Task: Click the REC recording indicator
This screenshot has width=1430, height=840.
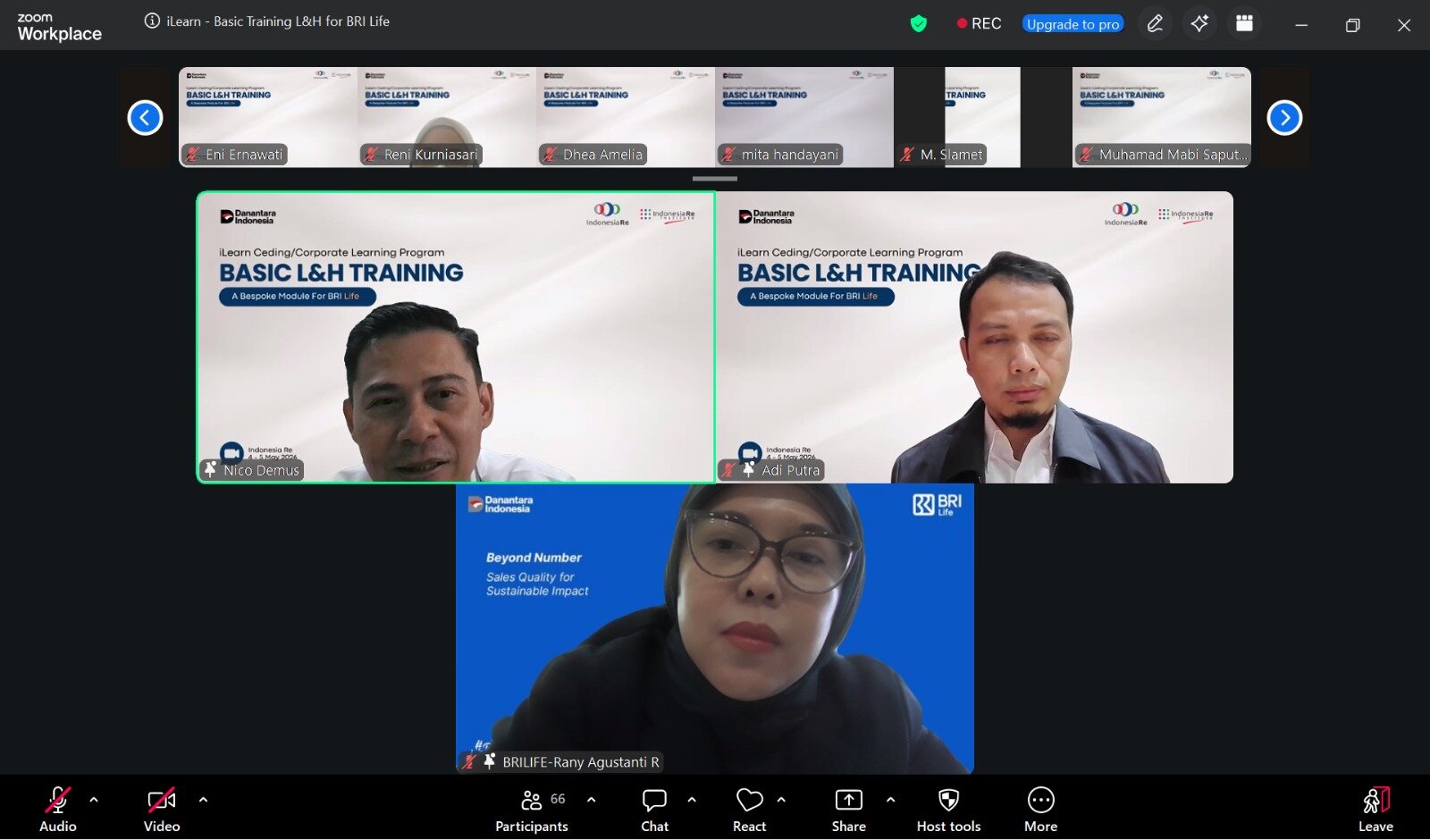Action: click(980, 24)
